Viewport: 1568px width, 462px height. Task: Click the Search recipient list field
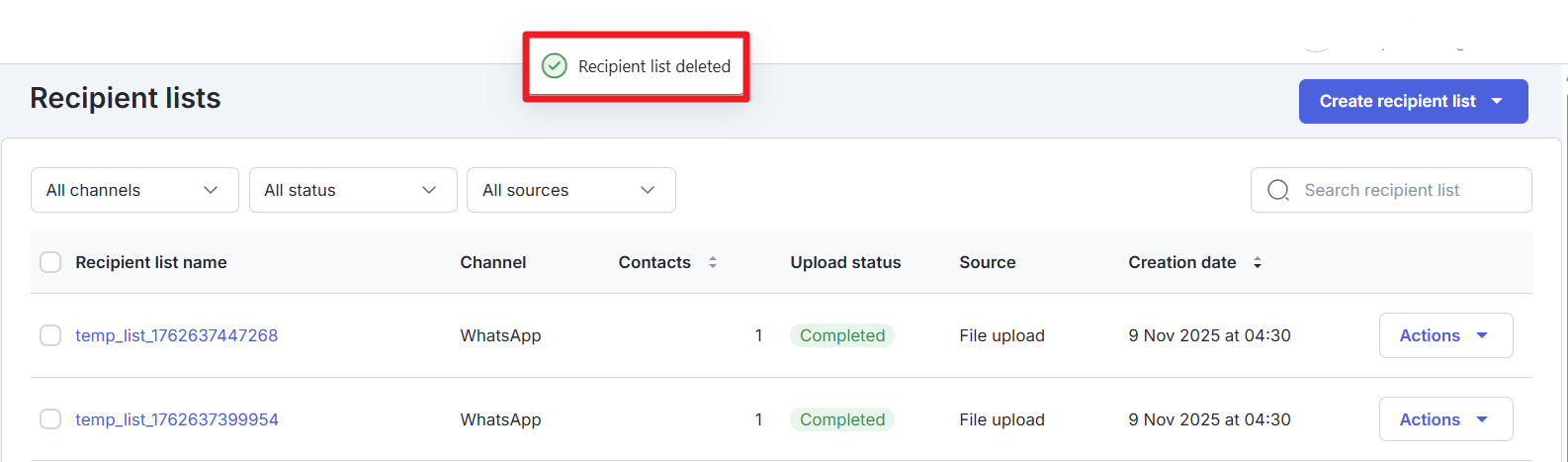[1404, 190]
